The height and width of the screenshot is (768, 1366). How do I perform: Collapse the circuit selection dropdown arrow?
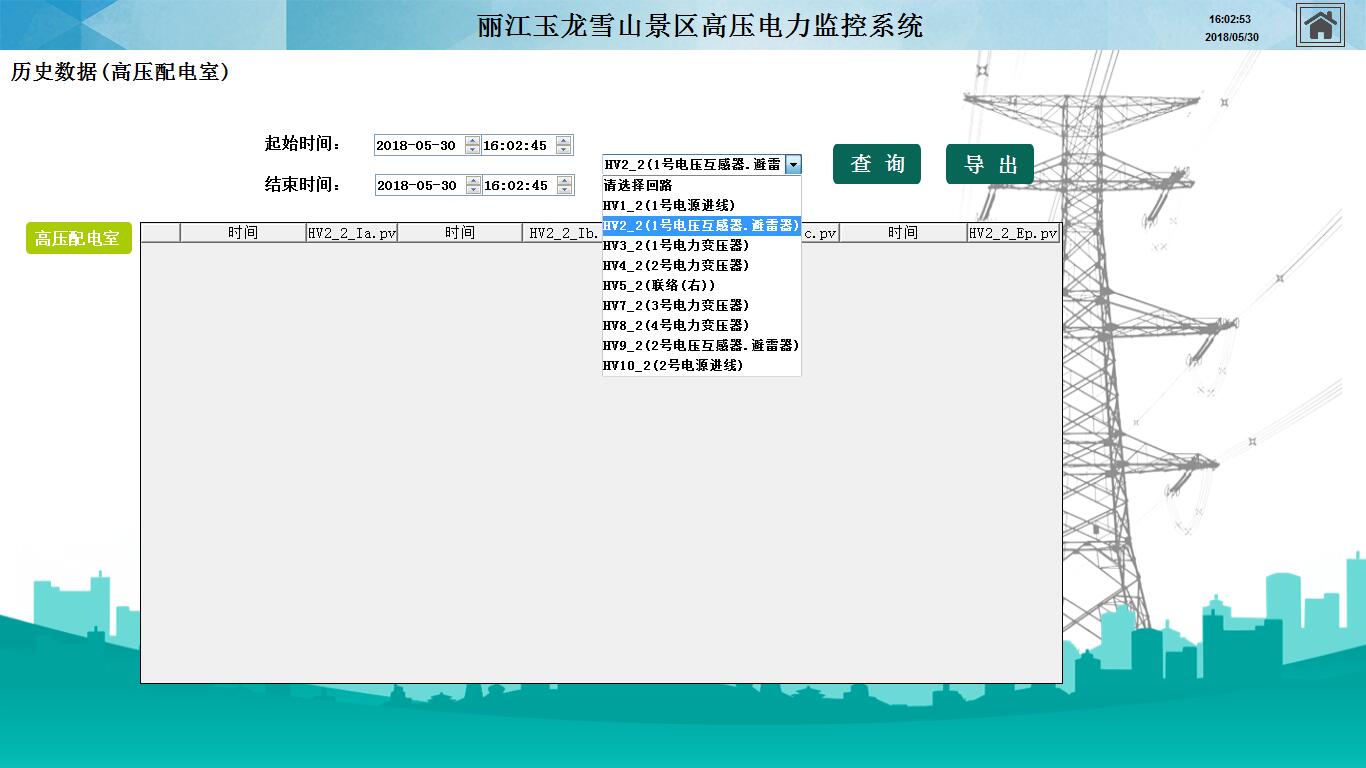pos(792,165)
